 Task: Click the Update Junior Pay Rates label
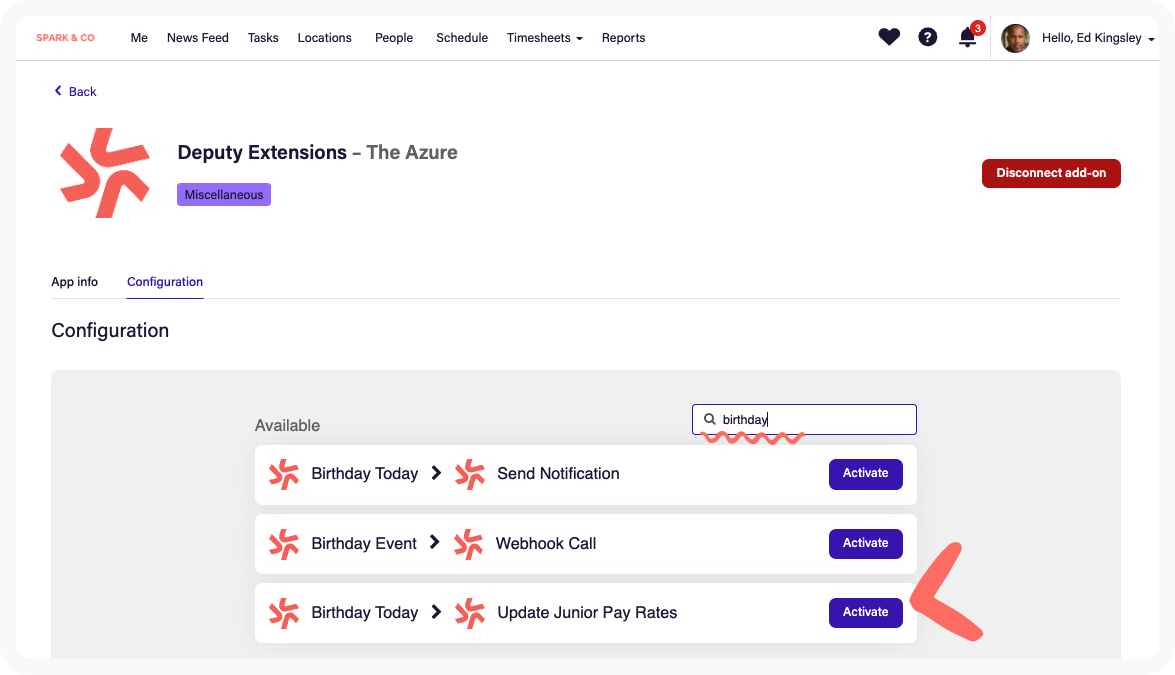point(587,613)
